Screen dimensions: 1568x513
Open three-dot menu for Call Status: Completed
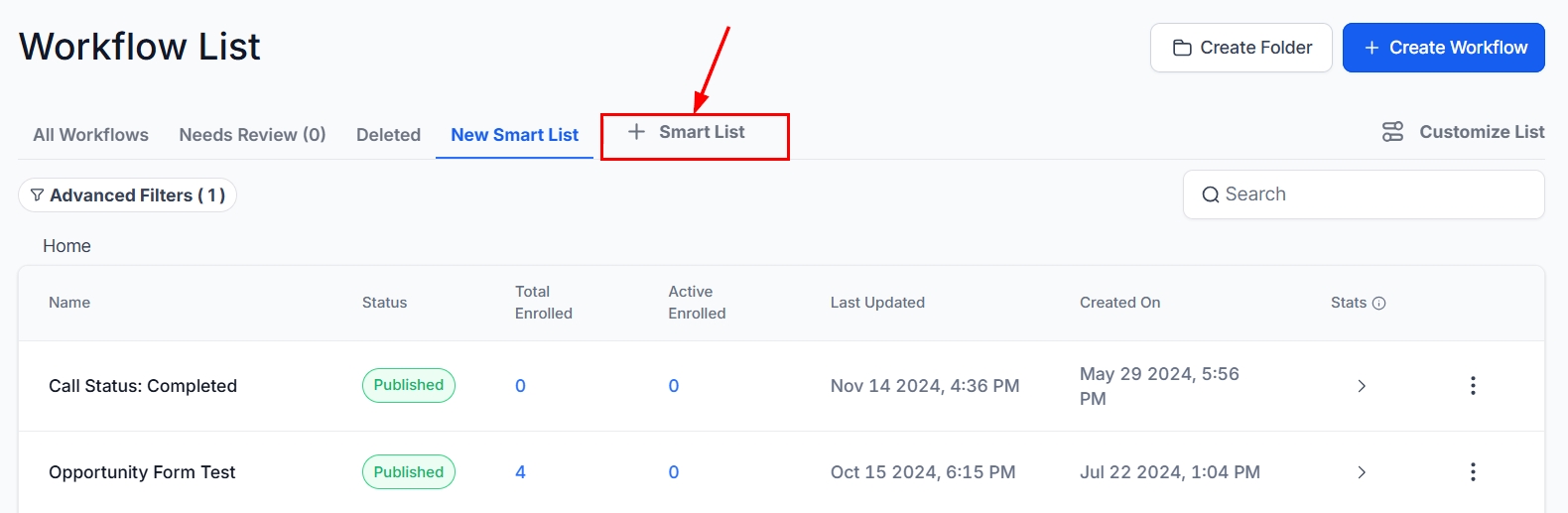click(1473, 386)
